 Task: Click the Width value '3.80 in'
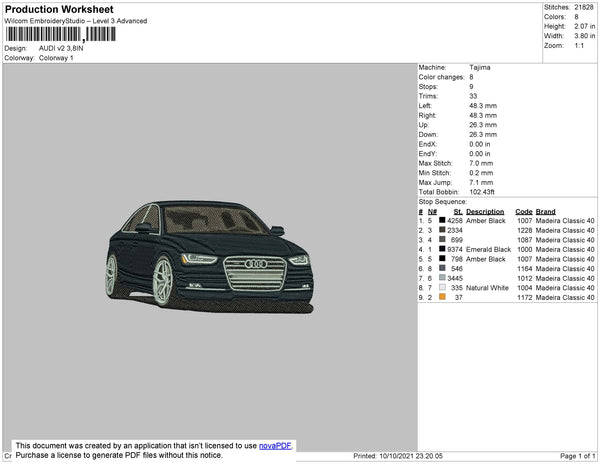coord(584,36)
